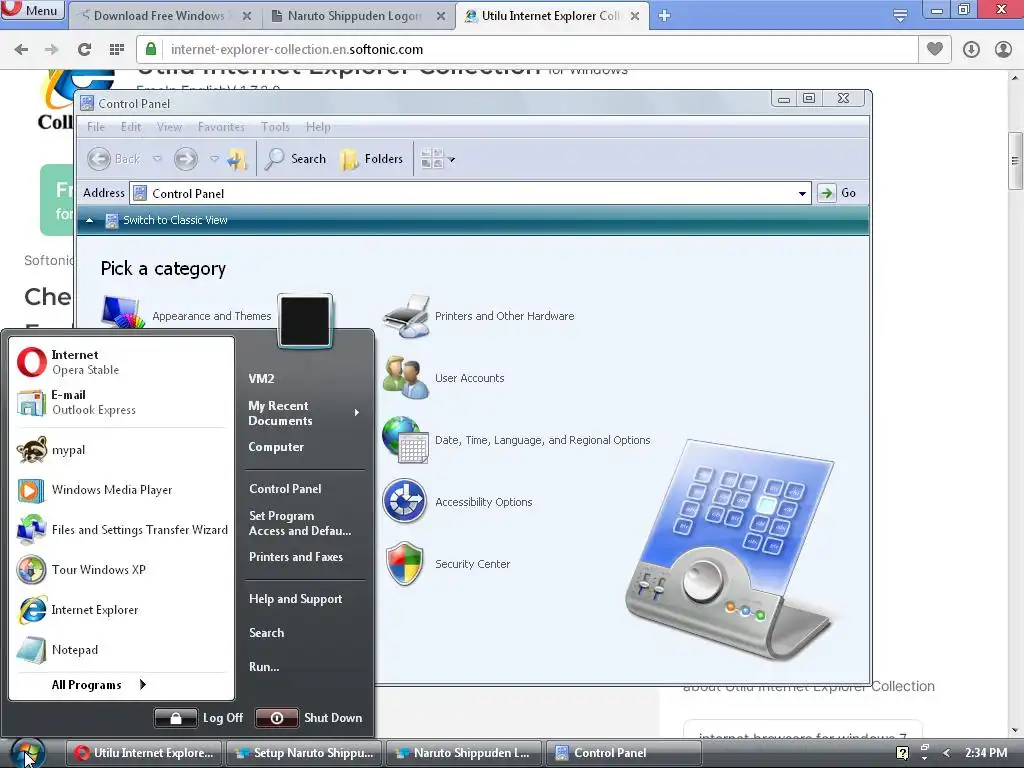Open the Help menu in Control Panel

(x=318, y=127)
